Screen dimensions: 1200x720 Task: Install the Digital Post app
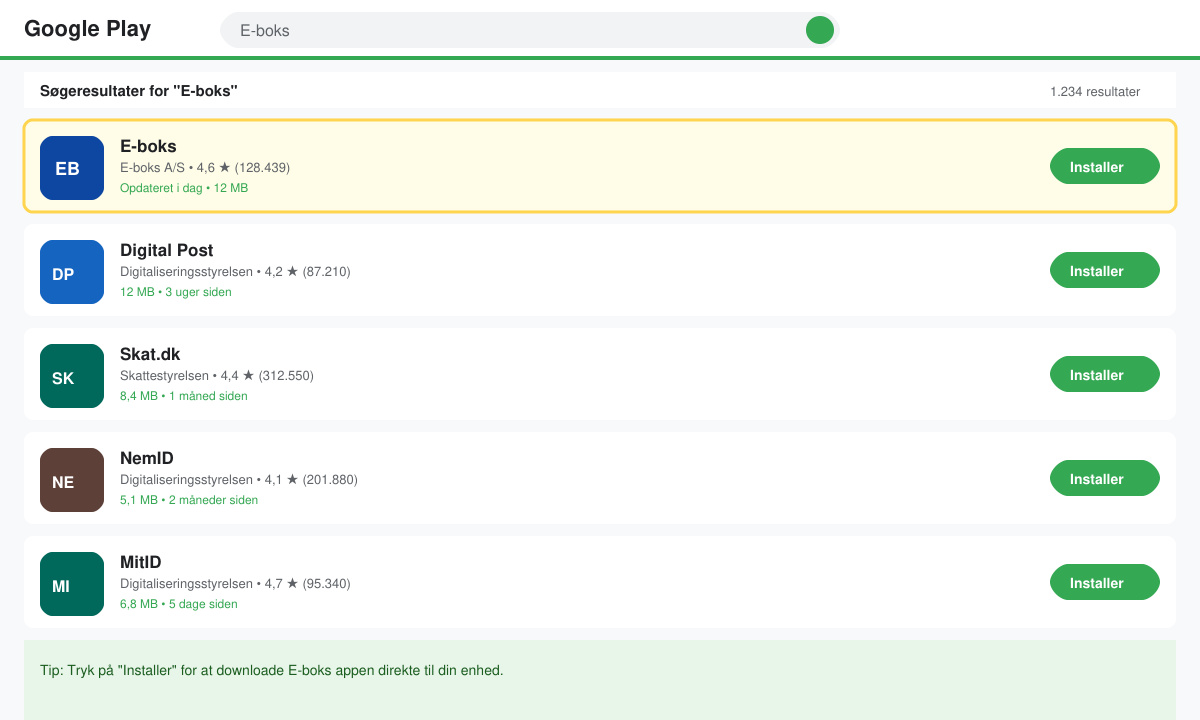(x=1105, y=270)
